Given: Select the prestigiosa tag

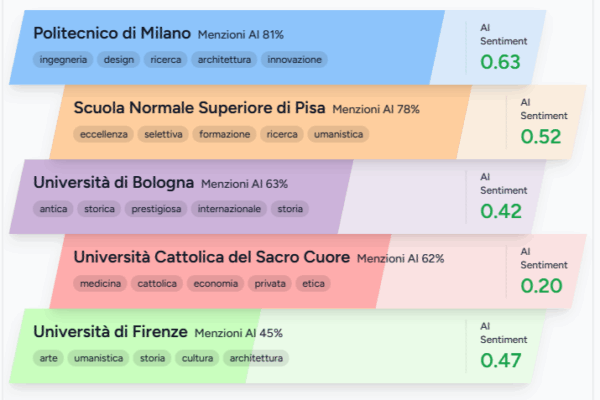Looking at the screenshot, I should tap(156, 209).
